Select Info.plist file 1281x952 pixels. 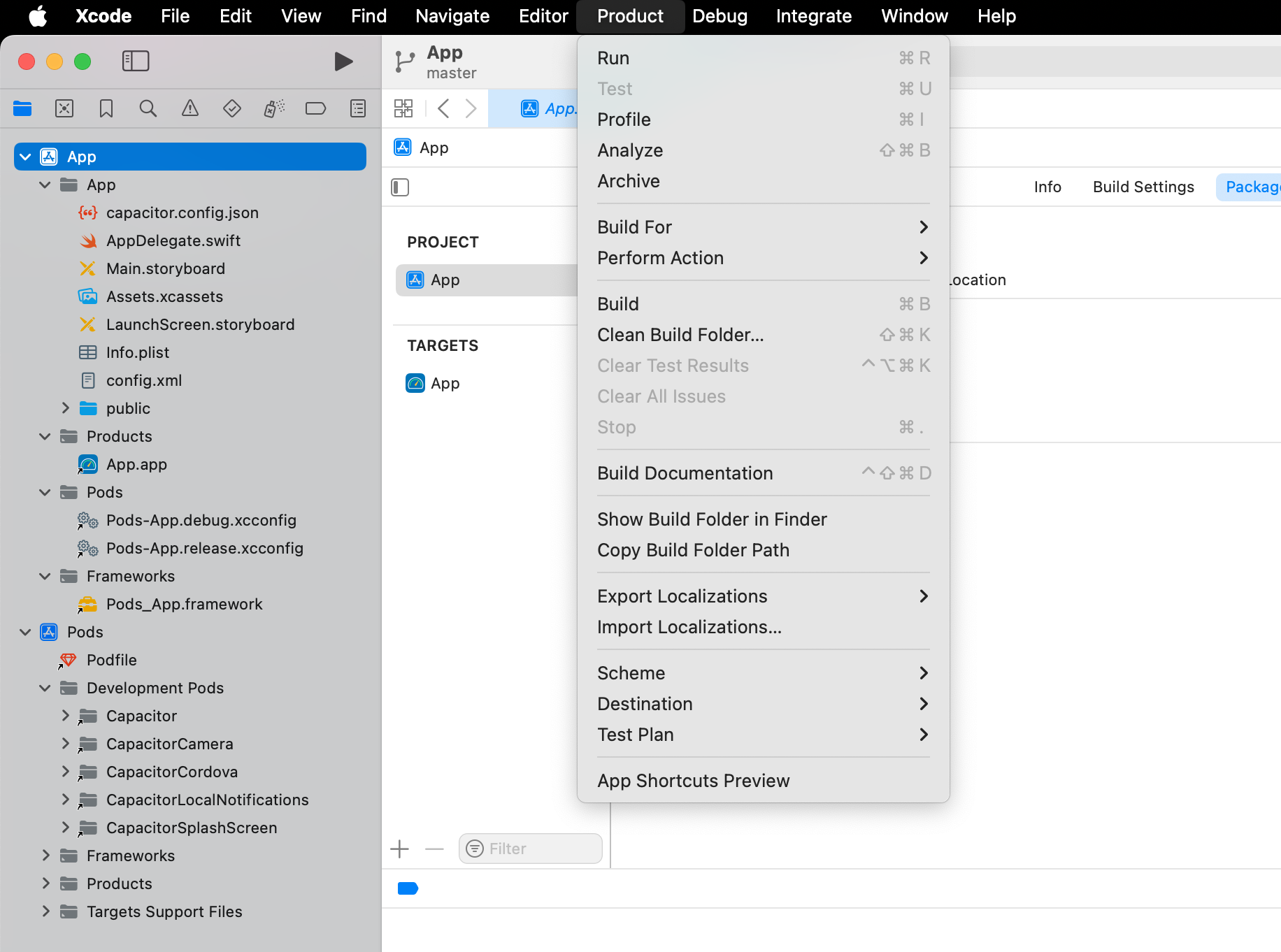tap(138, 352)
